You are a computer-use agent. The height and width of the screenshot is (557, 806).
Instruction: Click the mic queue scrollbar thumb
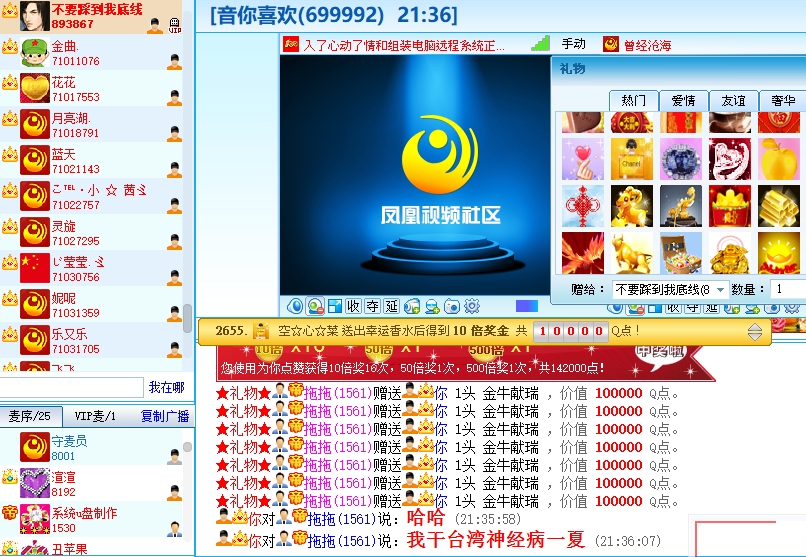188,448
